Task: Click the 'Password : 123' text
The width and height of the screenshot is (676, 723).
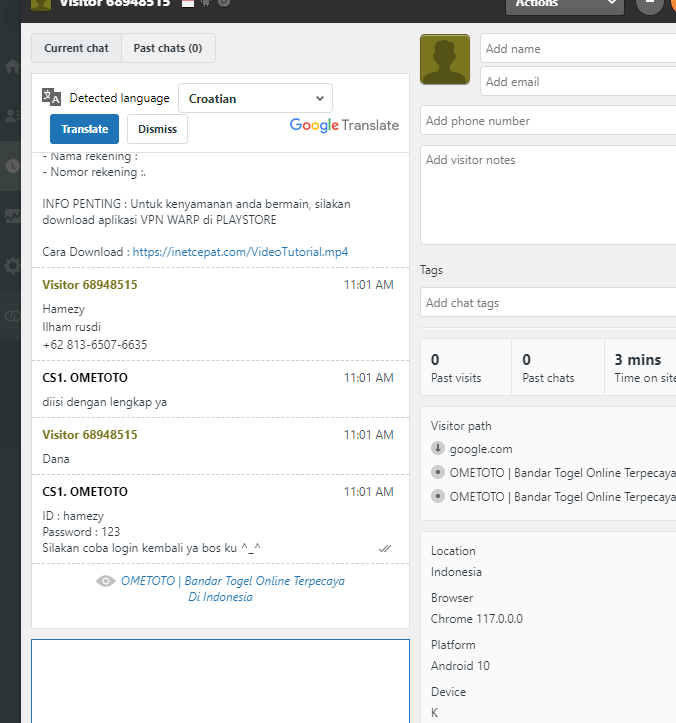Action: pos(81,532)
